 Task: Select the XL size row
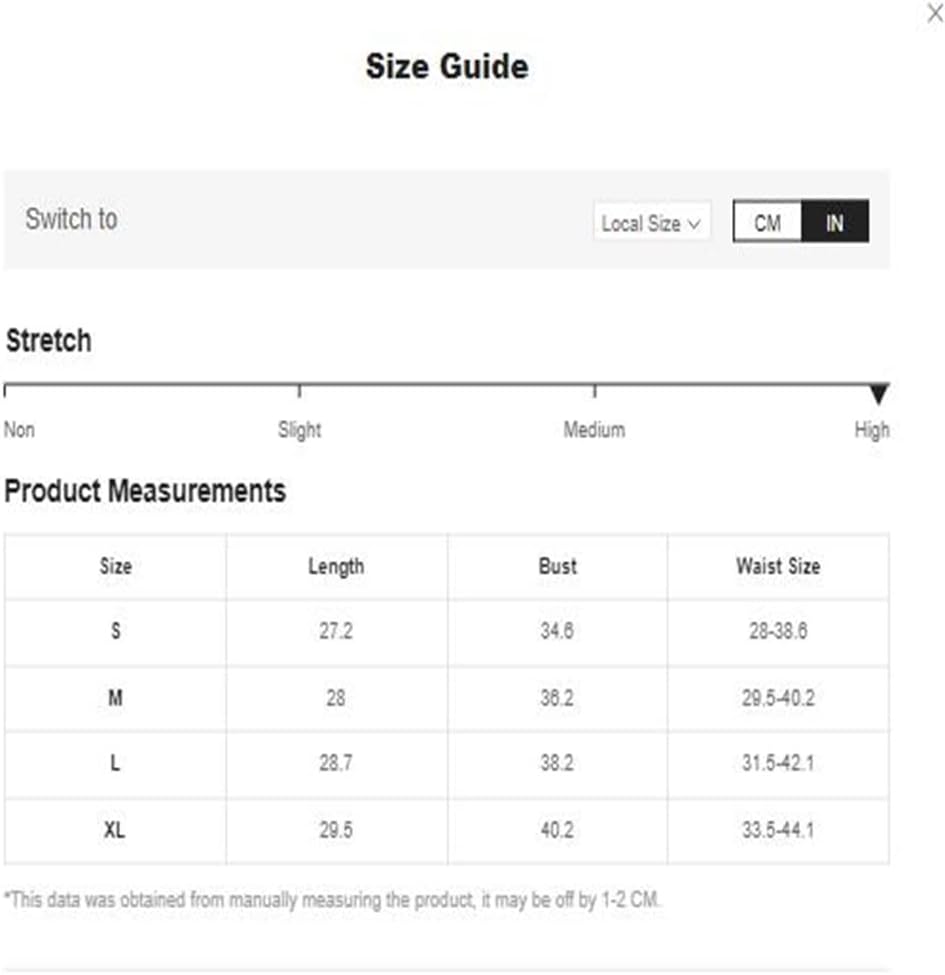446,831
